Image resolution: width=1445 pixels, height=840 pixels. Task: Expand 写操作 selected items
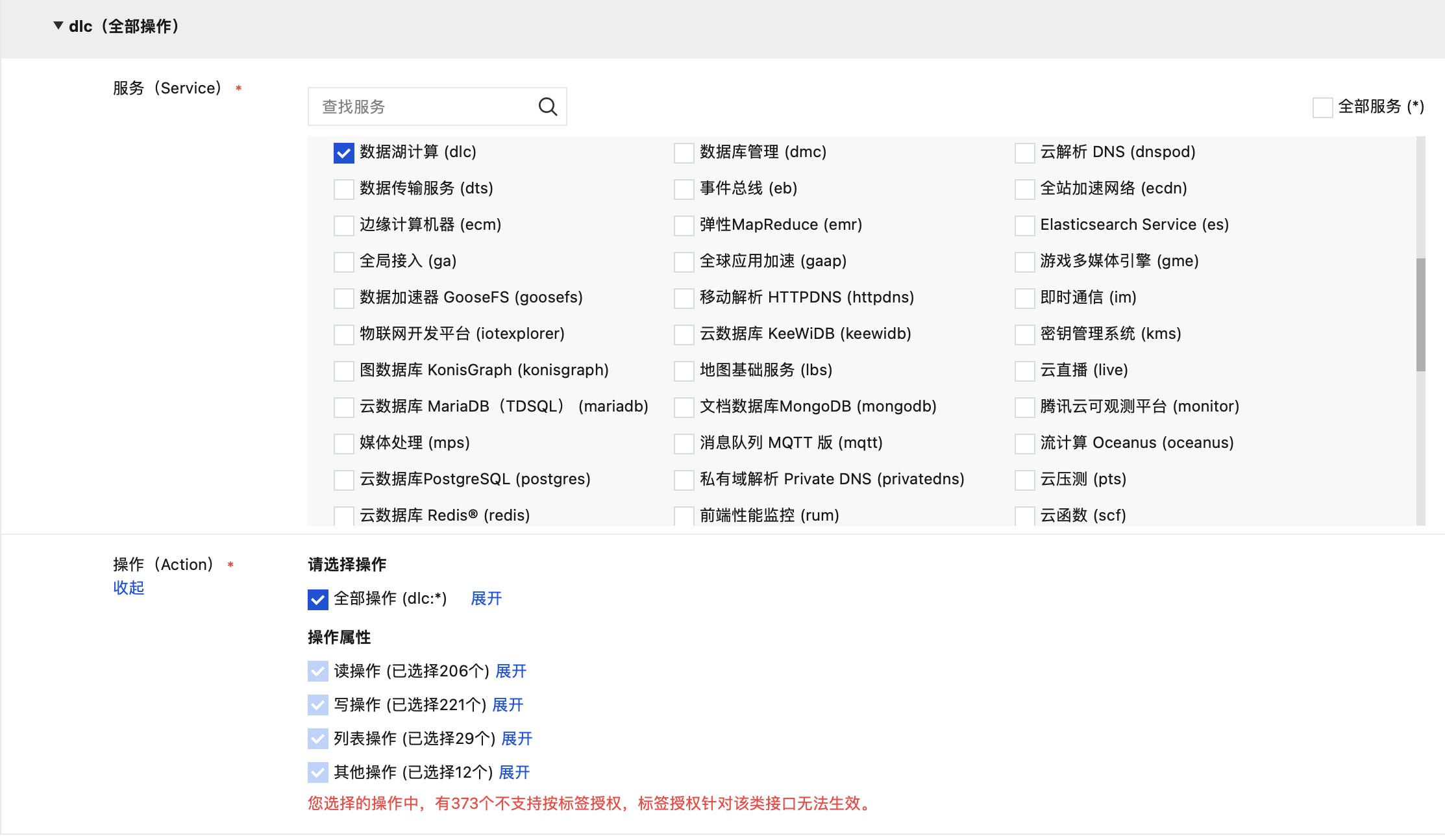[508, 705]
